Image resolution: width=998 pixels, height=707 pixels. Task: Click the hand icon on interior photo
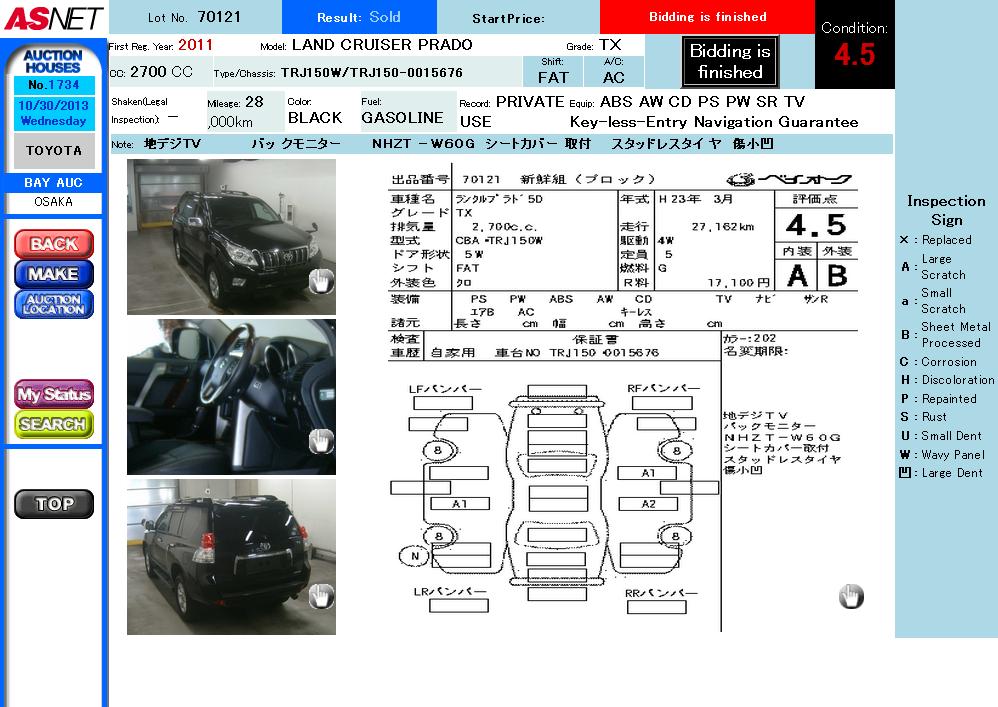320,440
